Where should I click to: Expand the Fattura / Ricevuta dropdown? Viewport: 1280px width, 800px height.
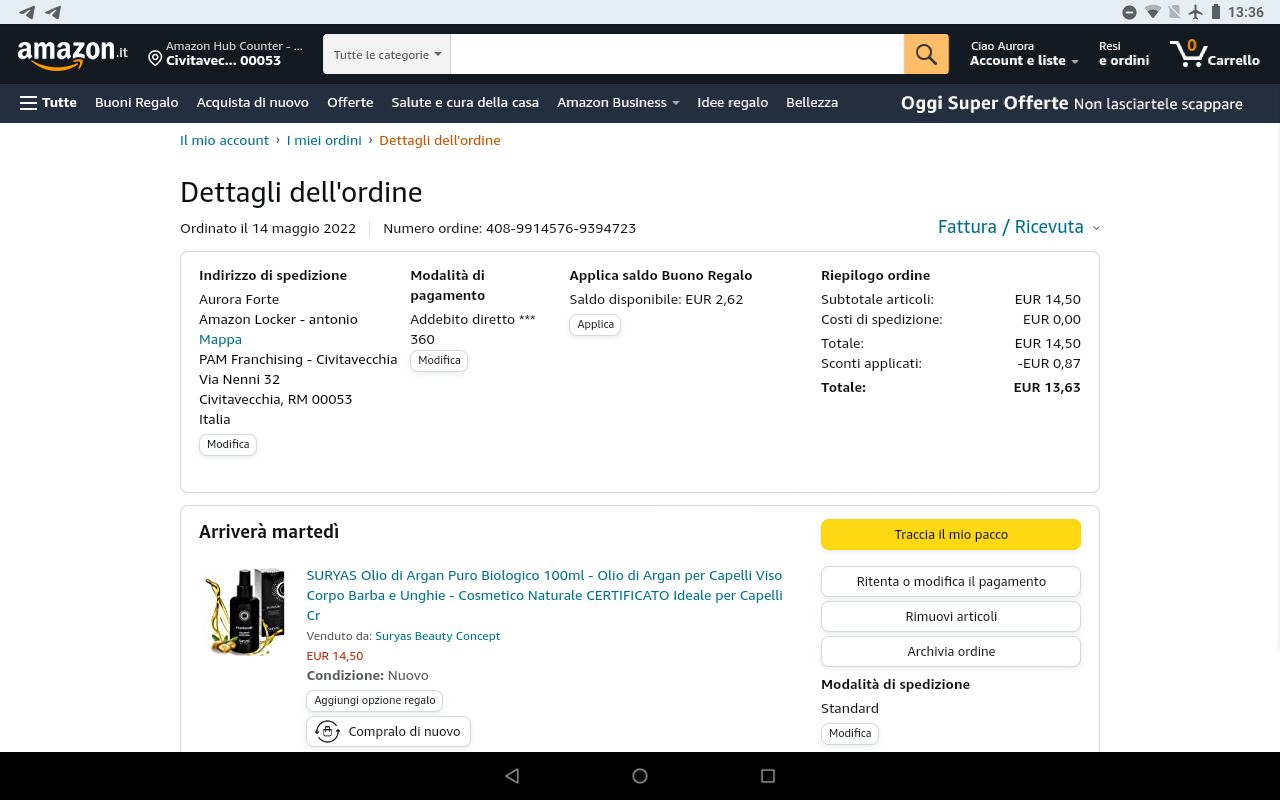(1019, 227)
